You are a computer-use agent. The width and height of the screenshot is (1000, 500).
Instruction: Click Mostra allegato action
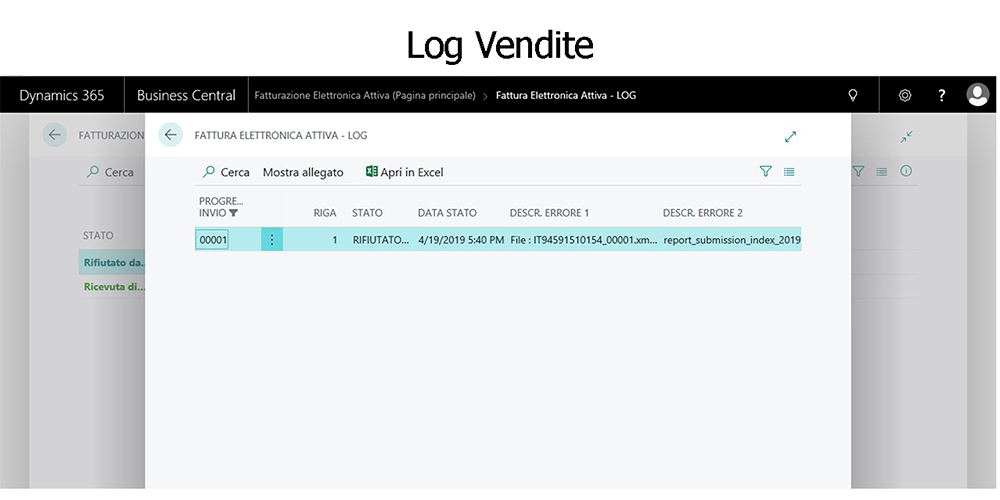pos(303,172)
